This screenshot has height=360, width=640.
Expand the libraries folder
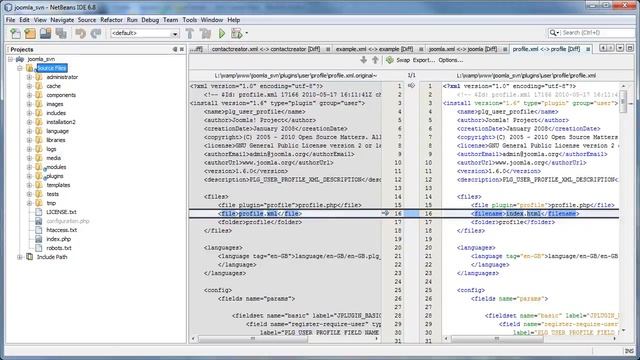[29, 140]
